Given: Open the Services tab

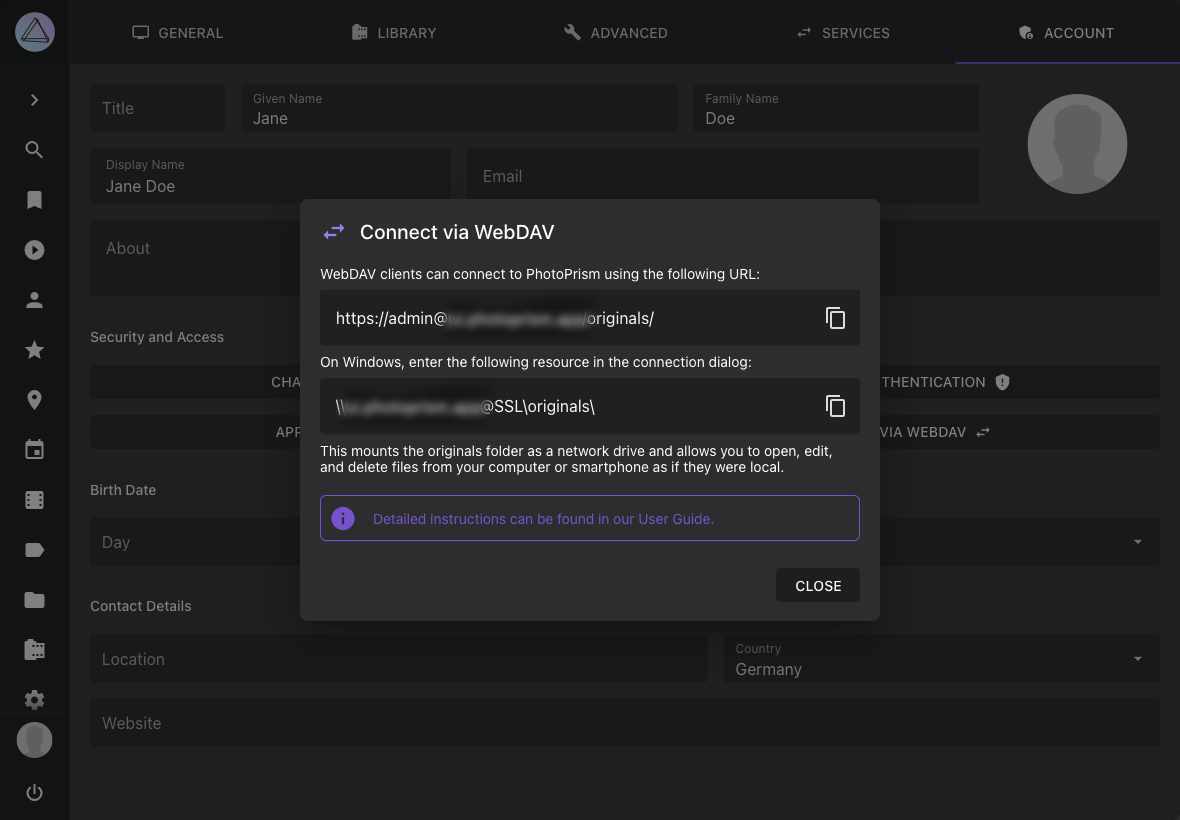Looking at the screenshot, I should (x=843, y=32).
